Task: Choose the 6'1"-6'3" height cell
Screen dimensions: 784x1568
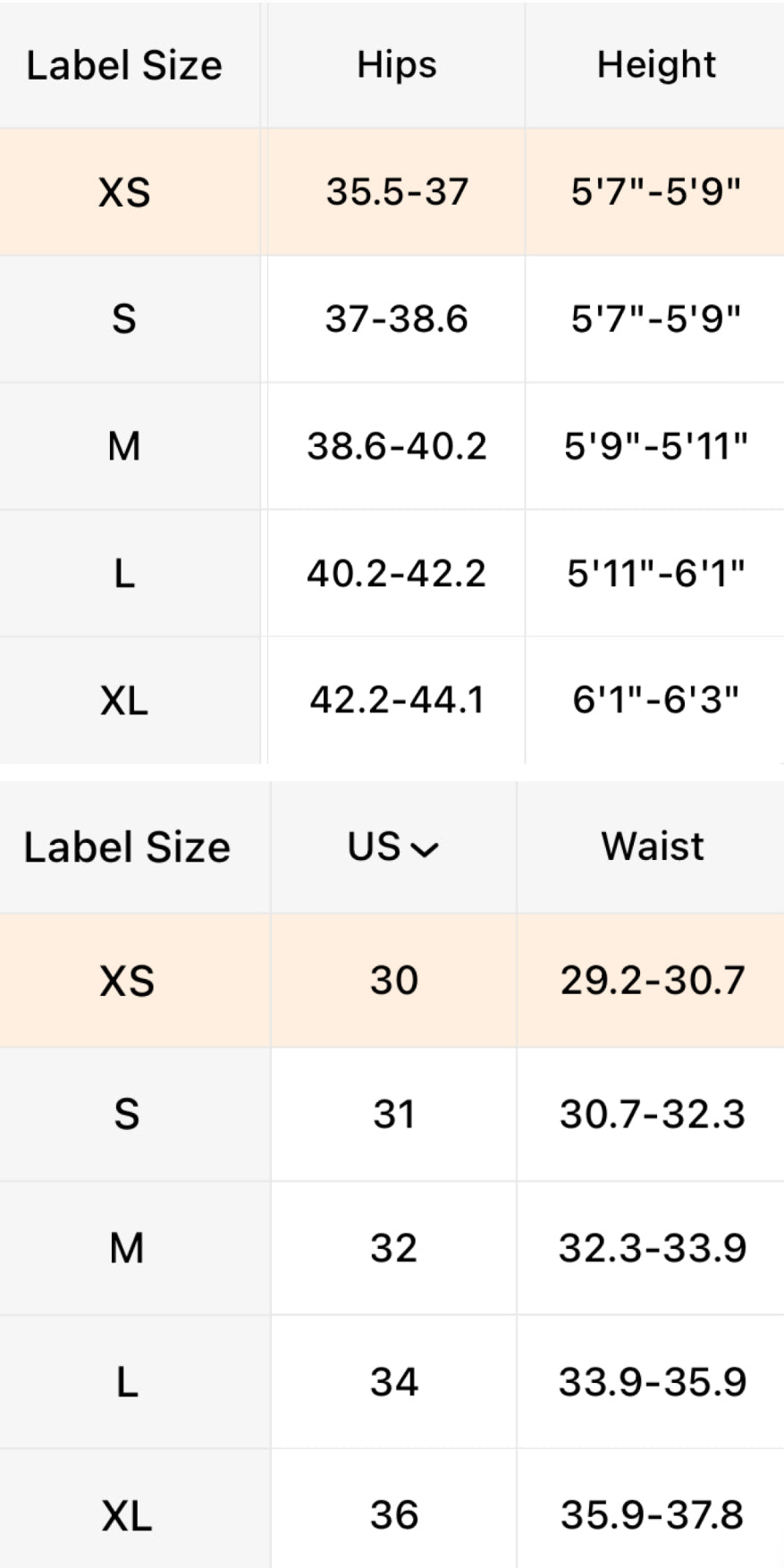Action: click(x=656, y=700)
